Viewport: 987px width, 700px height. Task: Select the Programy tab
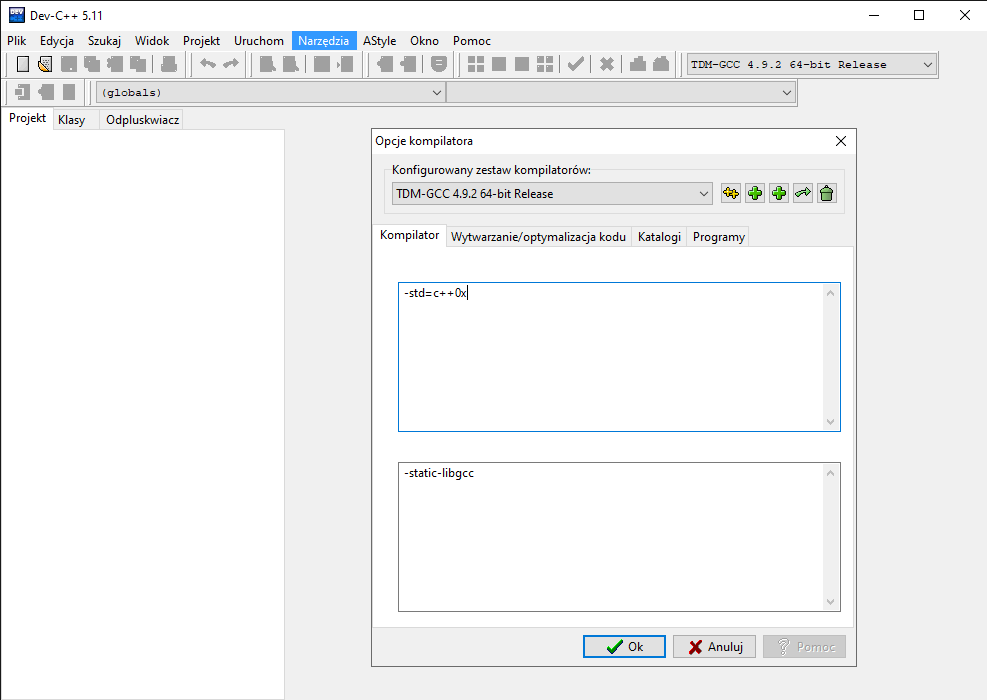[x=718, y=237]
